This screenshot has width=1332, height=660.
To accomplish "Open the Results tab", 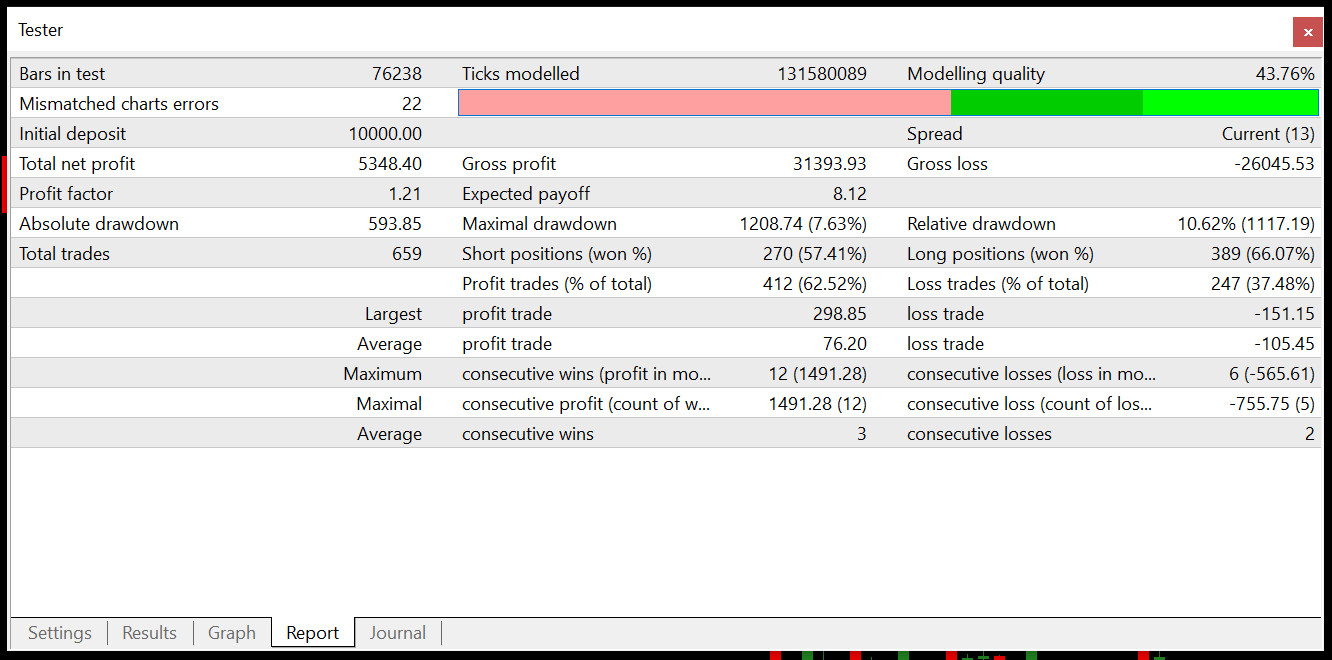I will (150, 633).
